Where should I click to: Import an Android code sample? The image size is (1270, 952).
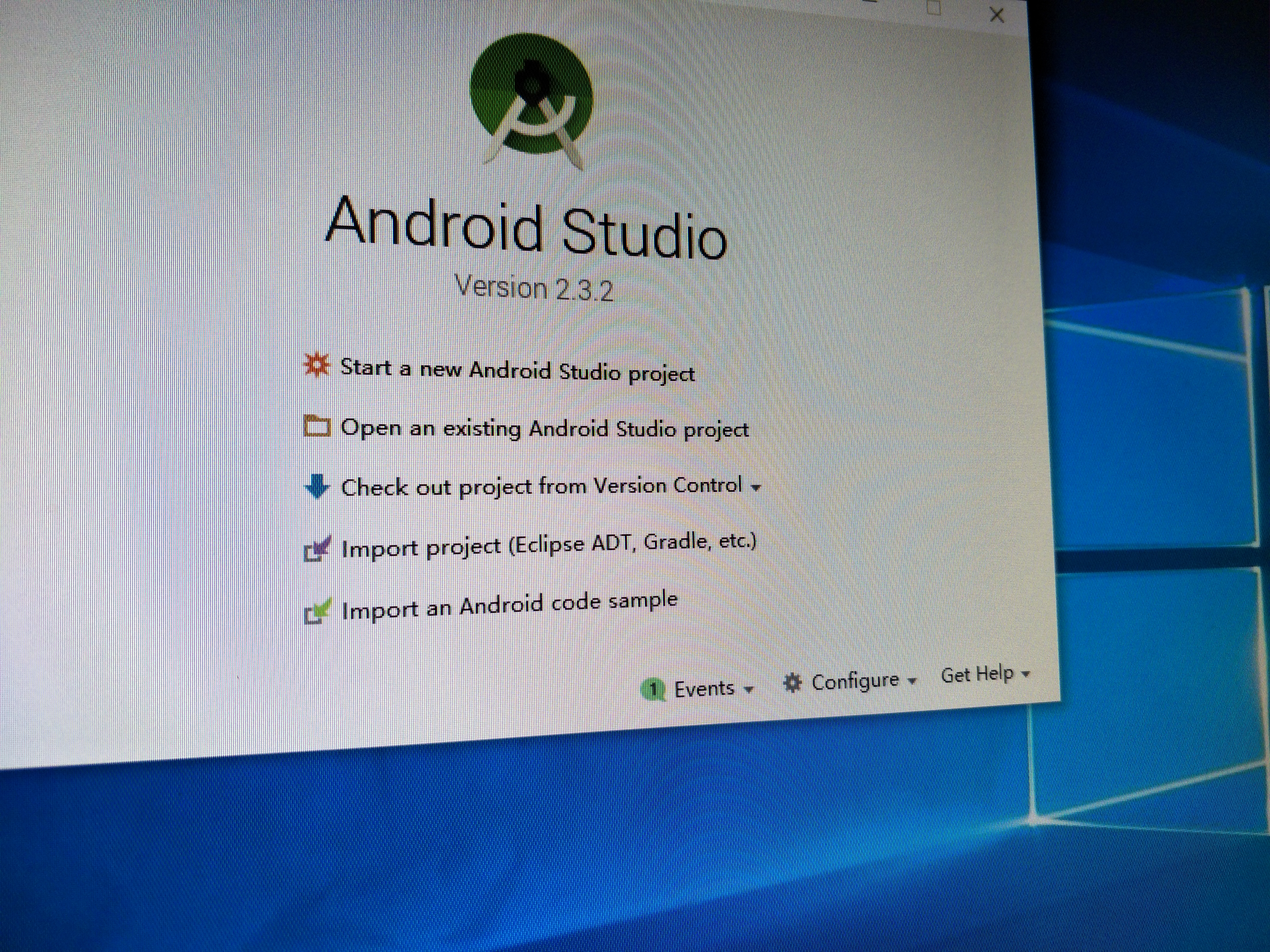pyautogui.click(x=510, y=606)
